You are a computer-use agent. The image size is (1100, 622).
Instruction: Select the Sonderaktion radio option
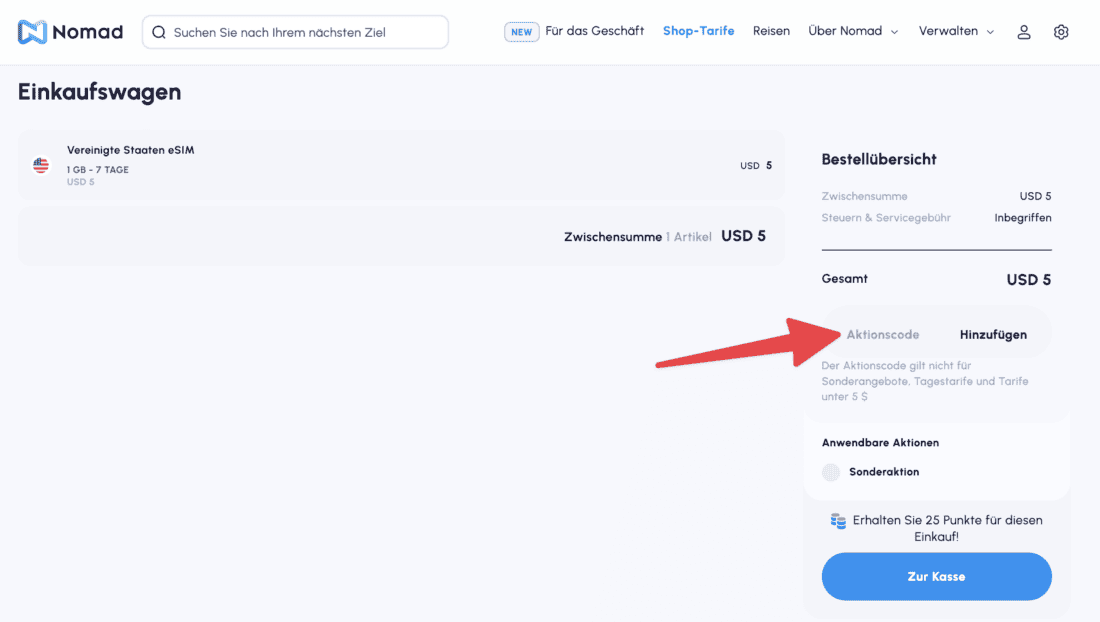[831, 472]
